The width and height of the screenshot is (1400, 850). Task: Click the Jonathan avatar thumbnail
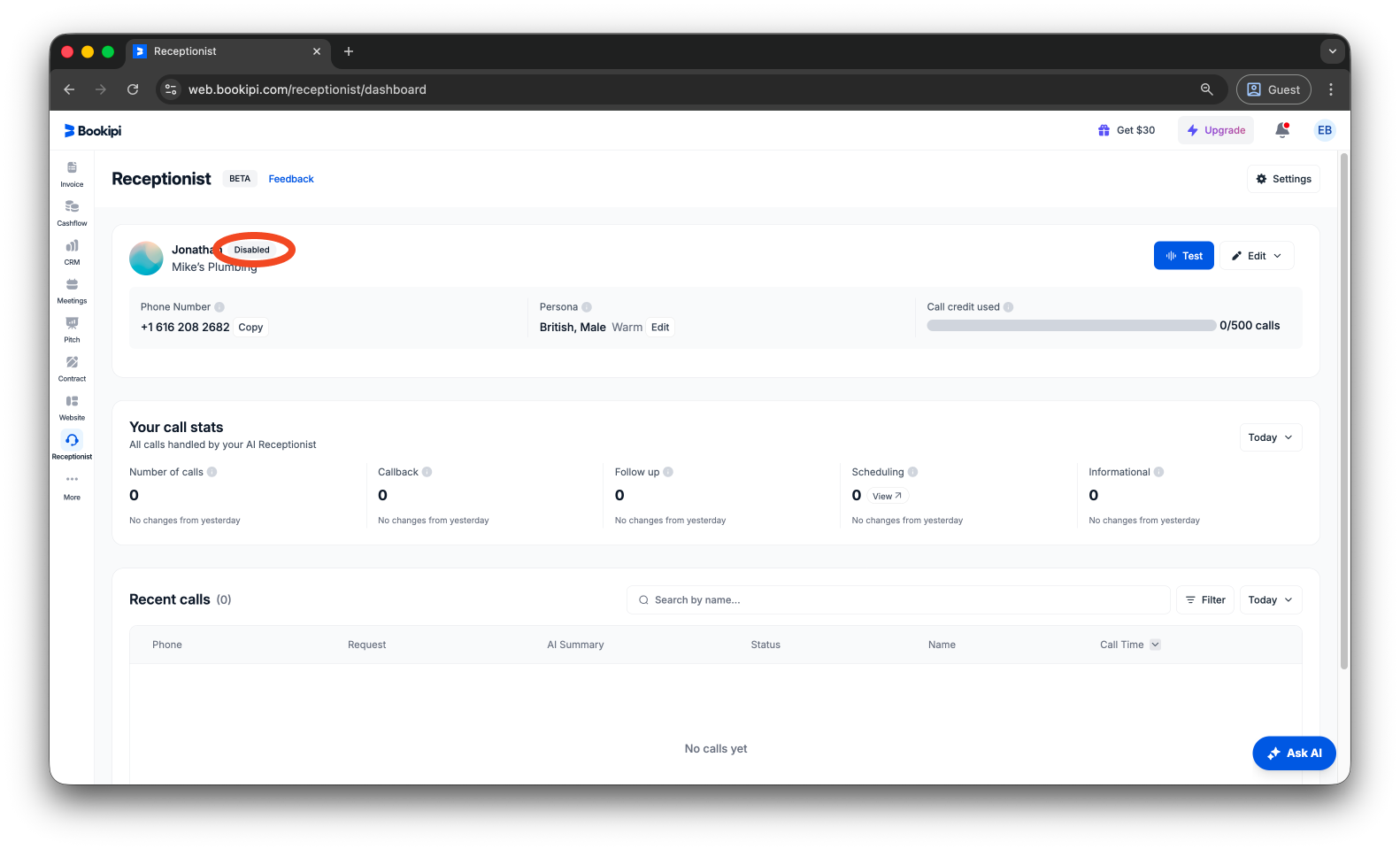146,259
